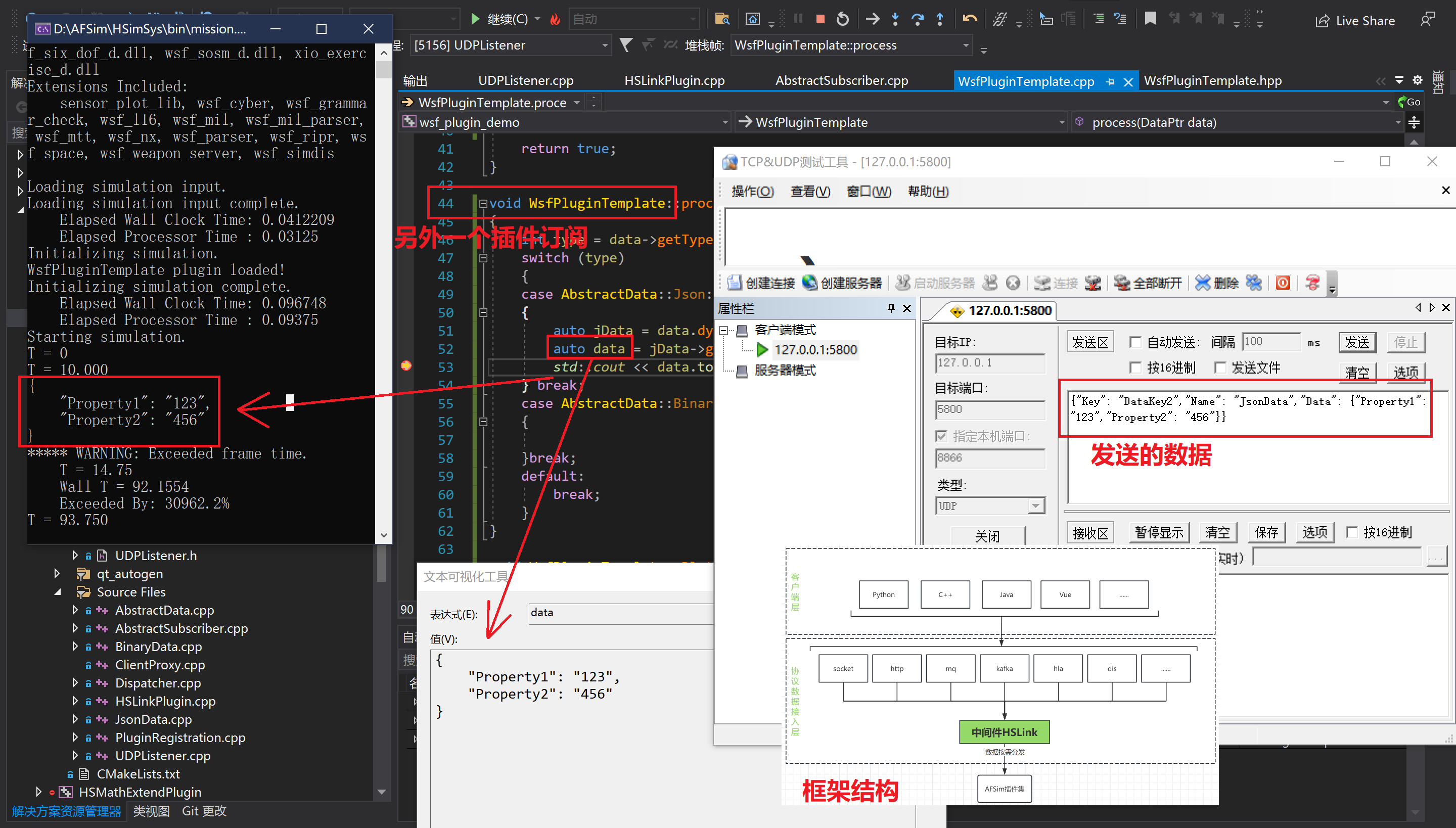
Task: Open the UDP connection type dropdown
Action: coord(1035,505)
